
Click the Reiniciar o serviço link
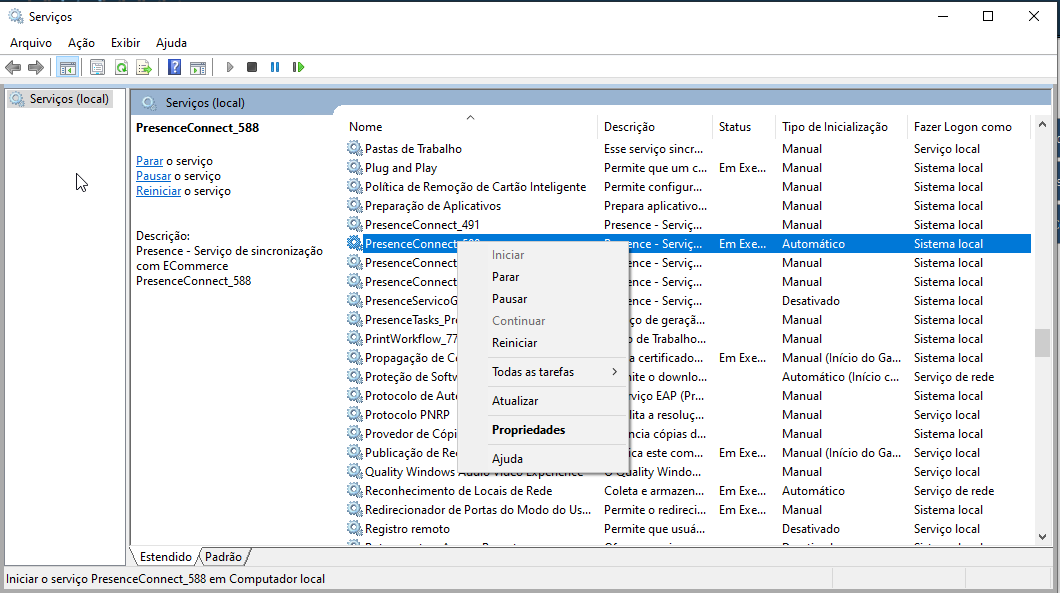point(158,191)
